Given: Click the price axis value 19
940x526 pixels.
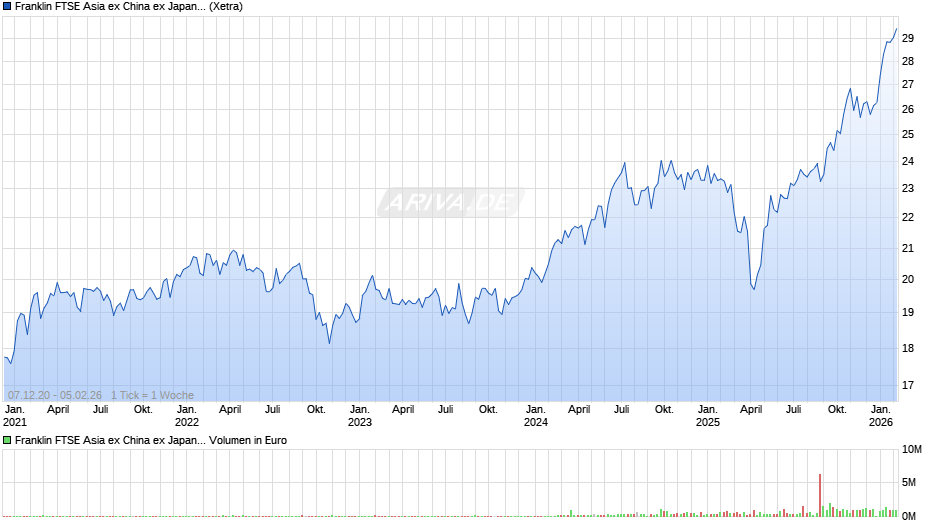Looking at the screenshot, I should point(908,312).
